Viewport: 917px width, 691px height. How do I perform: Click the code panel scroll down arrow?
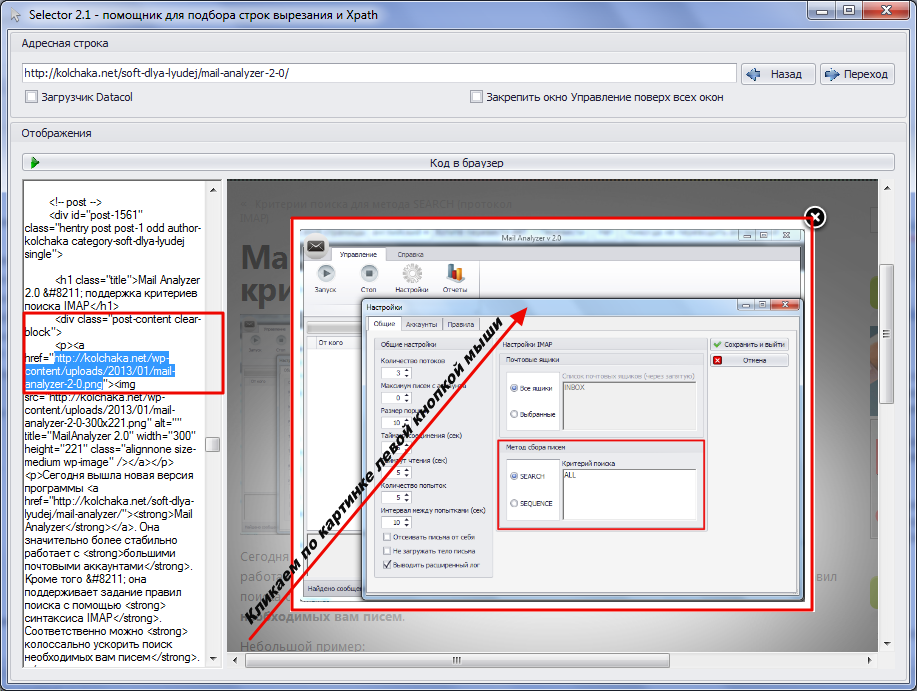(x=213, y=658)
